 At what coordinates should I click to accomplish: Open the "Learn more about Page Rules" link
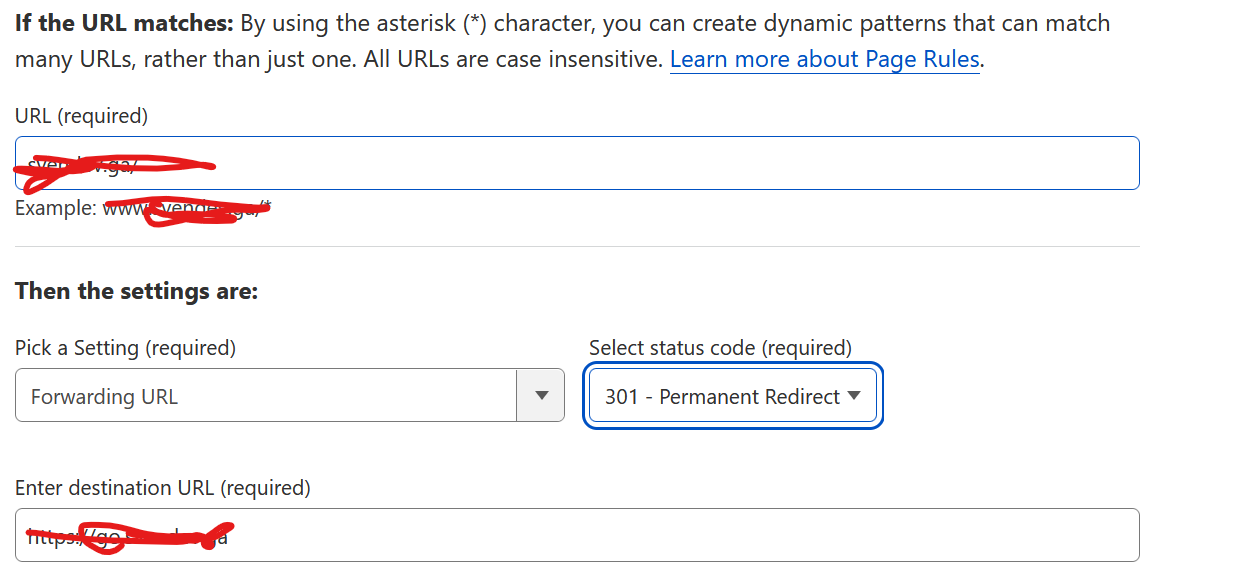click(824, 60)
